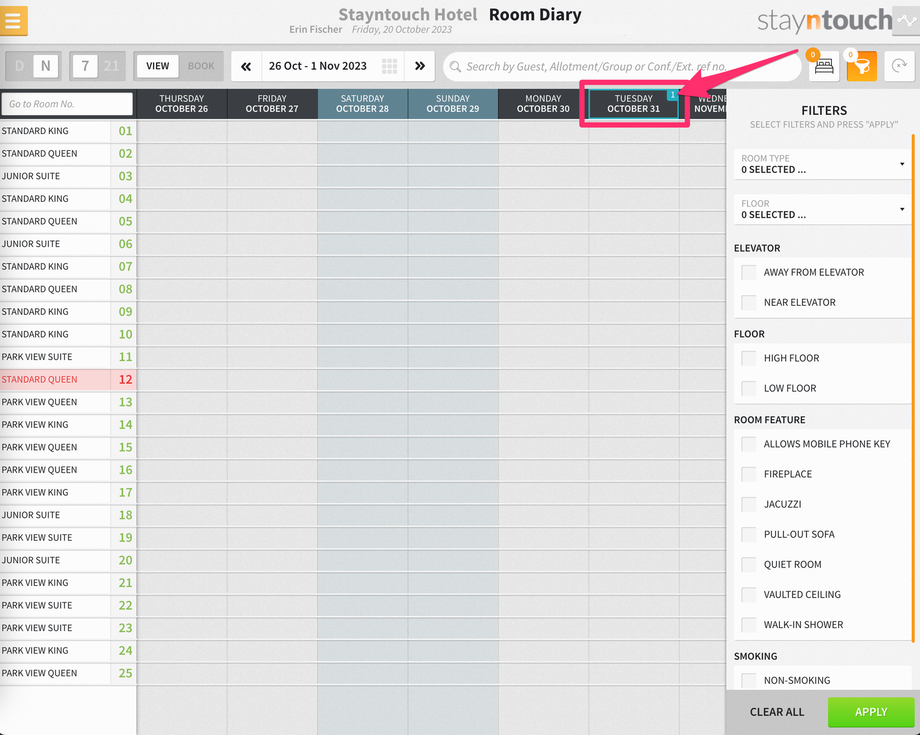920x735 pixels.
Task: Open the calendar grid date picker
Action: [389, 66]
